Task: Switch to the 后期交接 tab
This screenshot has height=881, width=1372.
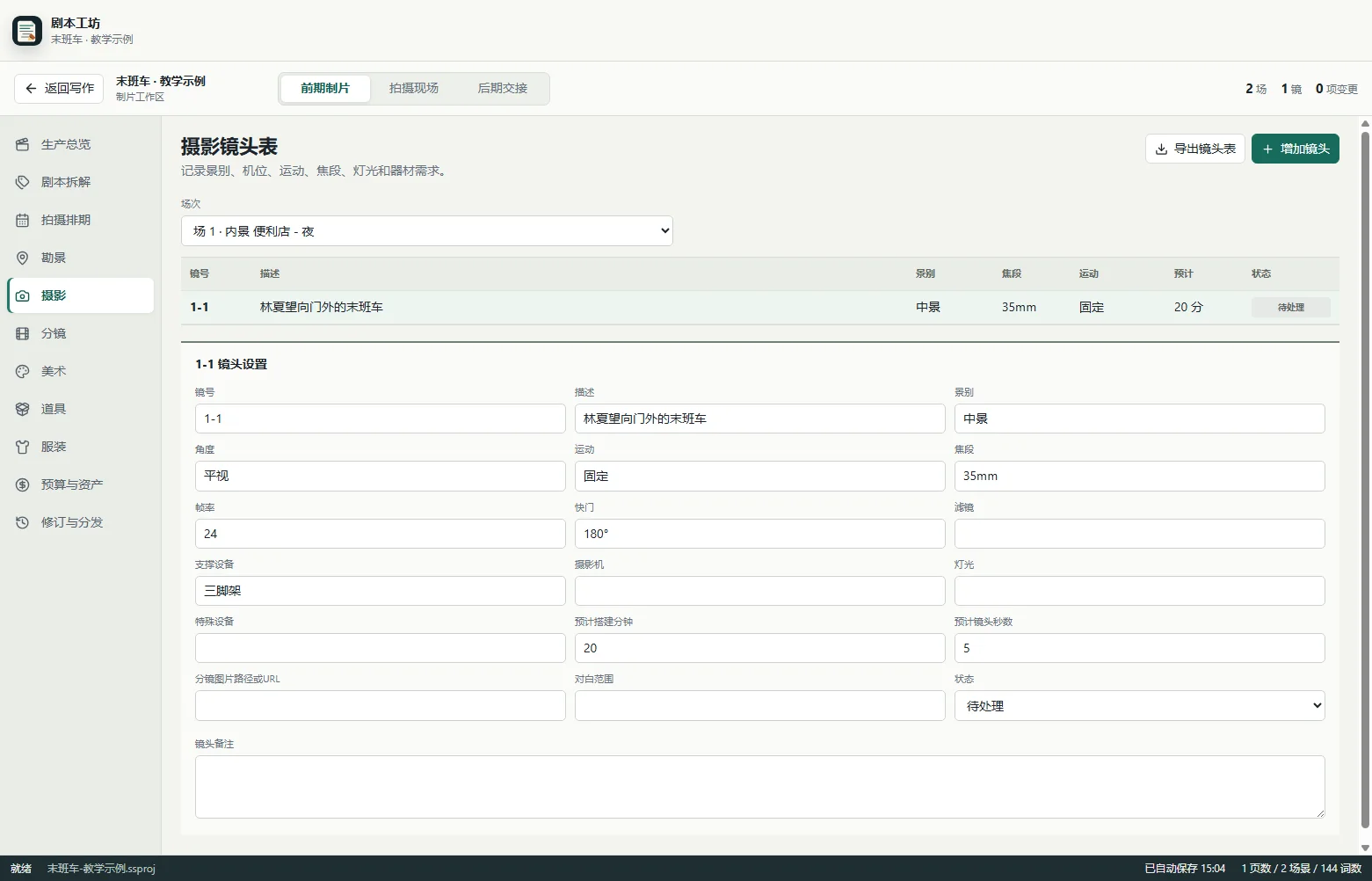Action: point(503,88)
